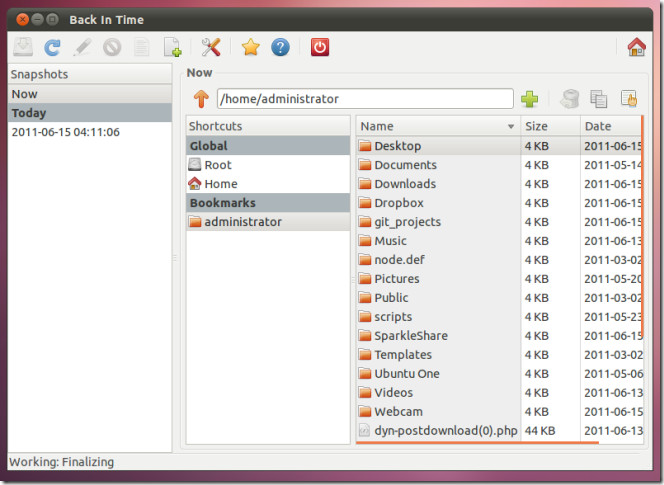
Task: Open settings with the tools icon
Action: click(211, 47)
